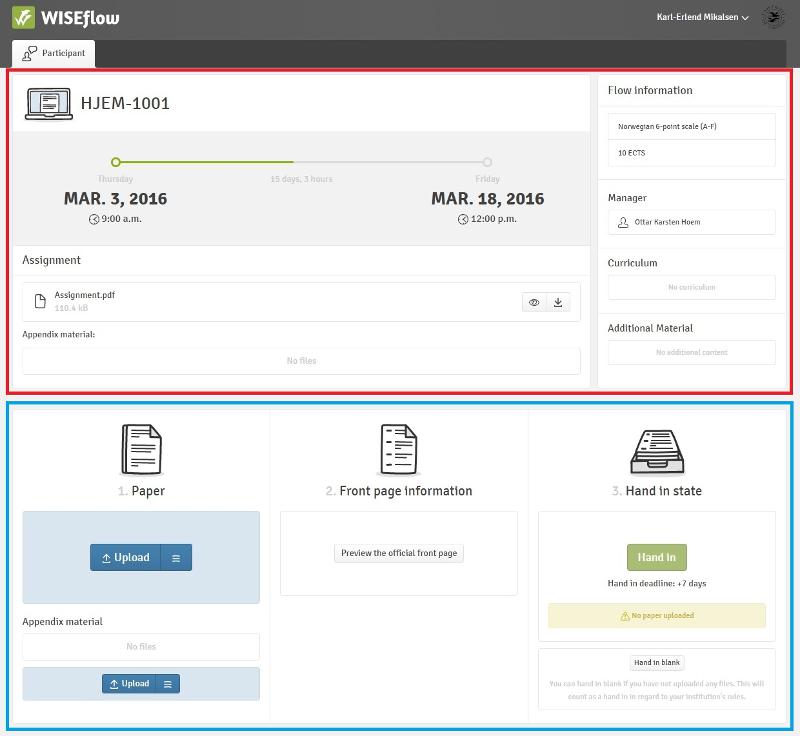This screenshot has width=800, height=736.
Task: Download Assignment.pdf using the download icon
Action: pos(560,301)
